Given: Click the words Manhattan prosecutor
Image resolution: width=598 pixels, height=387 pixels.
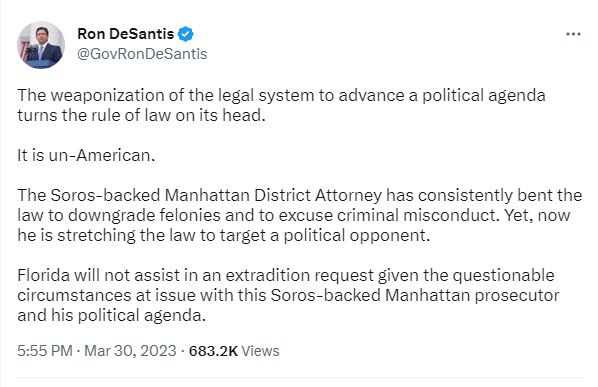Looking at the screenshot, I should tap(472, 295).
